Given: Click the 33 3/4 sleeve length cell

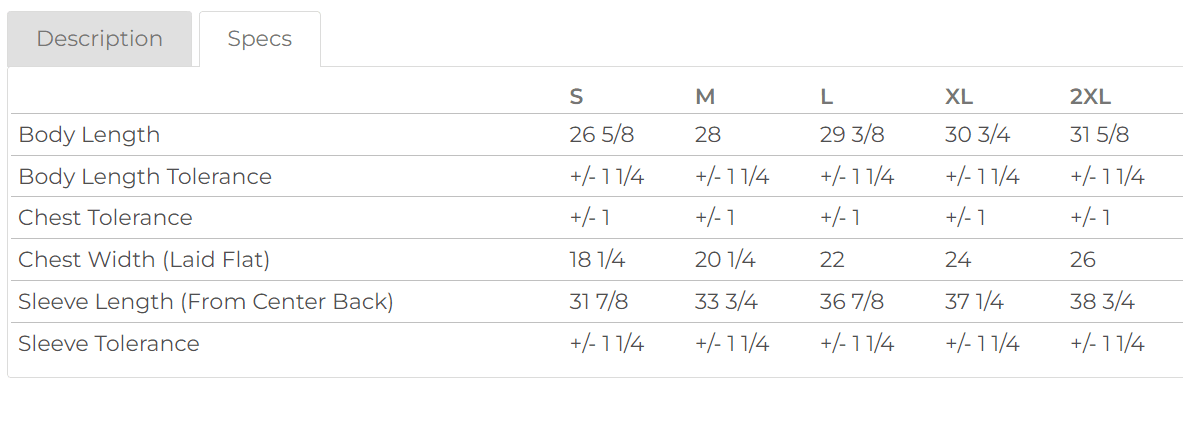Looking at the screenshot, I should pos(726,302).
